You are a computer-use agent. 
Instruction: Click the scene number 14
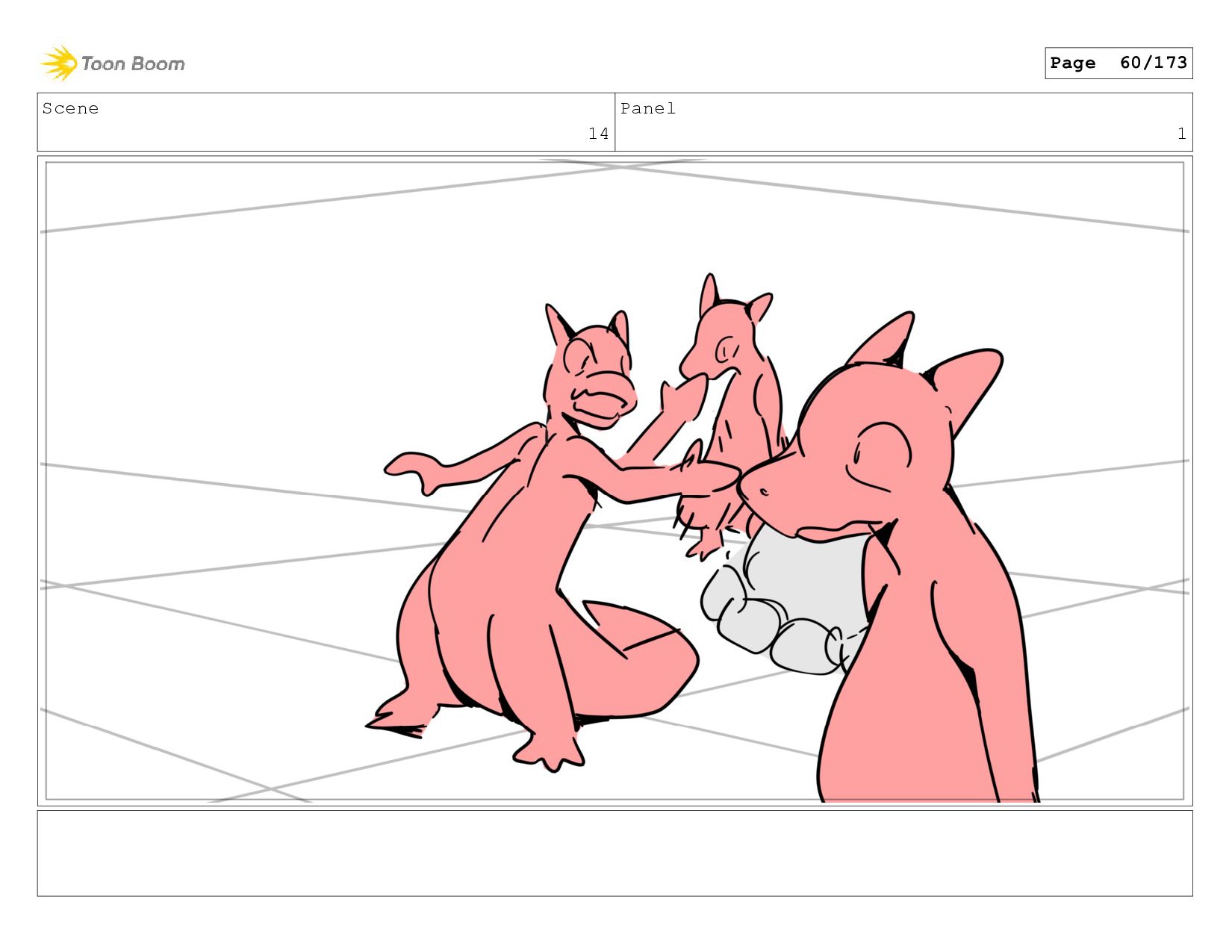point(598,134)
